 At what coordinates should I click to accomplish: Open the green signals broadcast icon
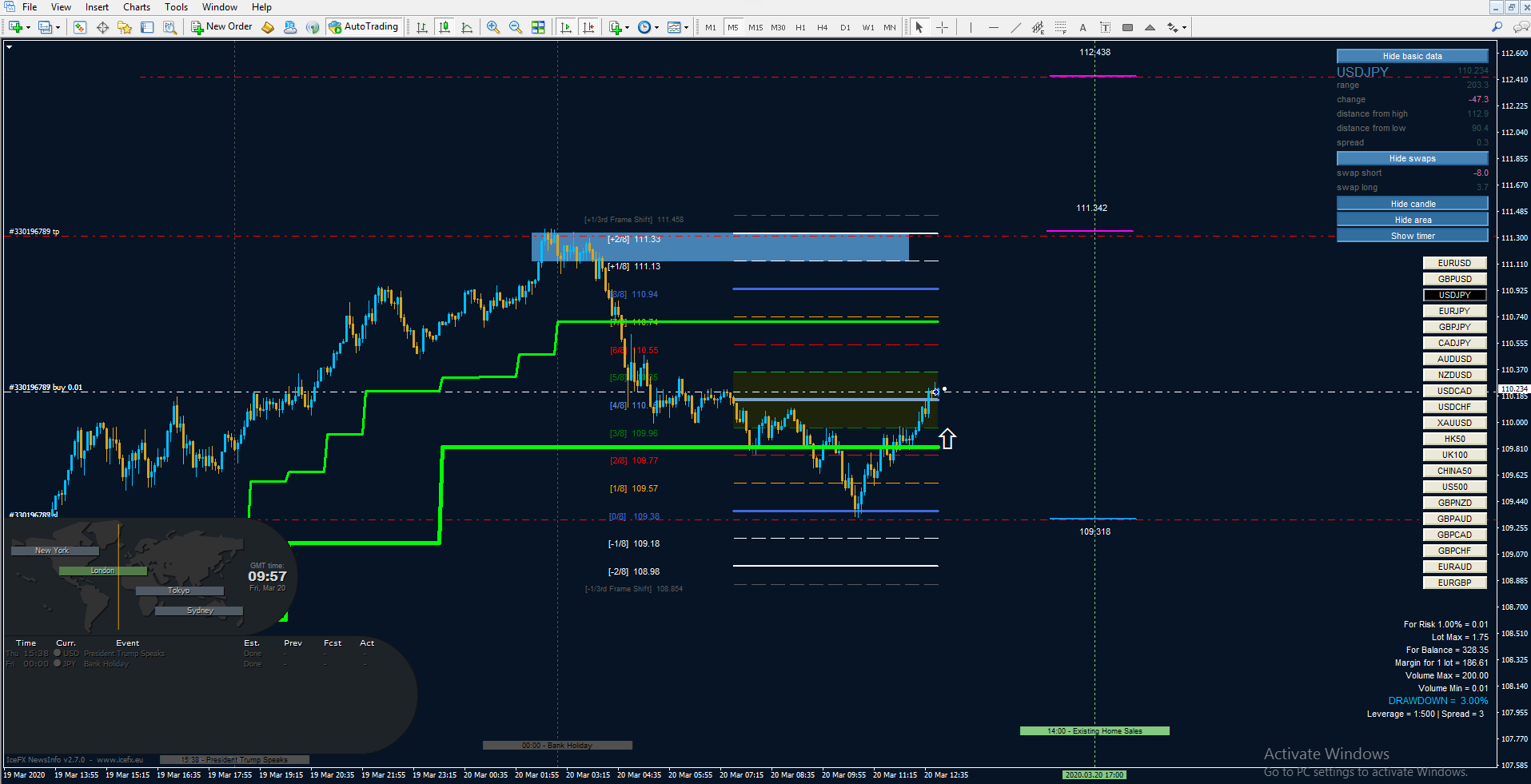(x=313, y=27)
